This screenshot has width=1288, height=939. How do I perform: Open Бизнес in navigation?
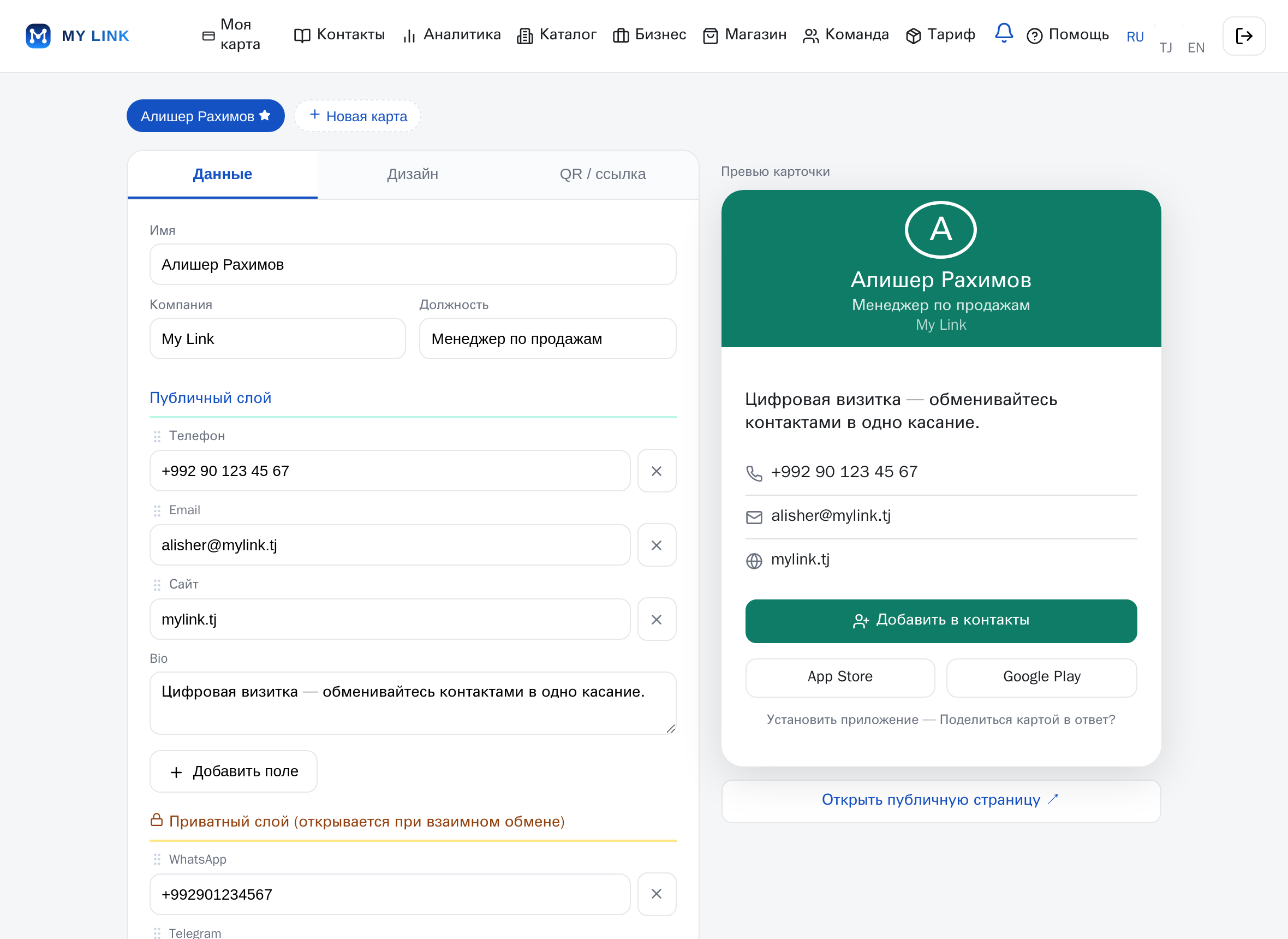point(649,35)
